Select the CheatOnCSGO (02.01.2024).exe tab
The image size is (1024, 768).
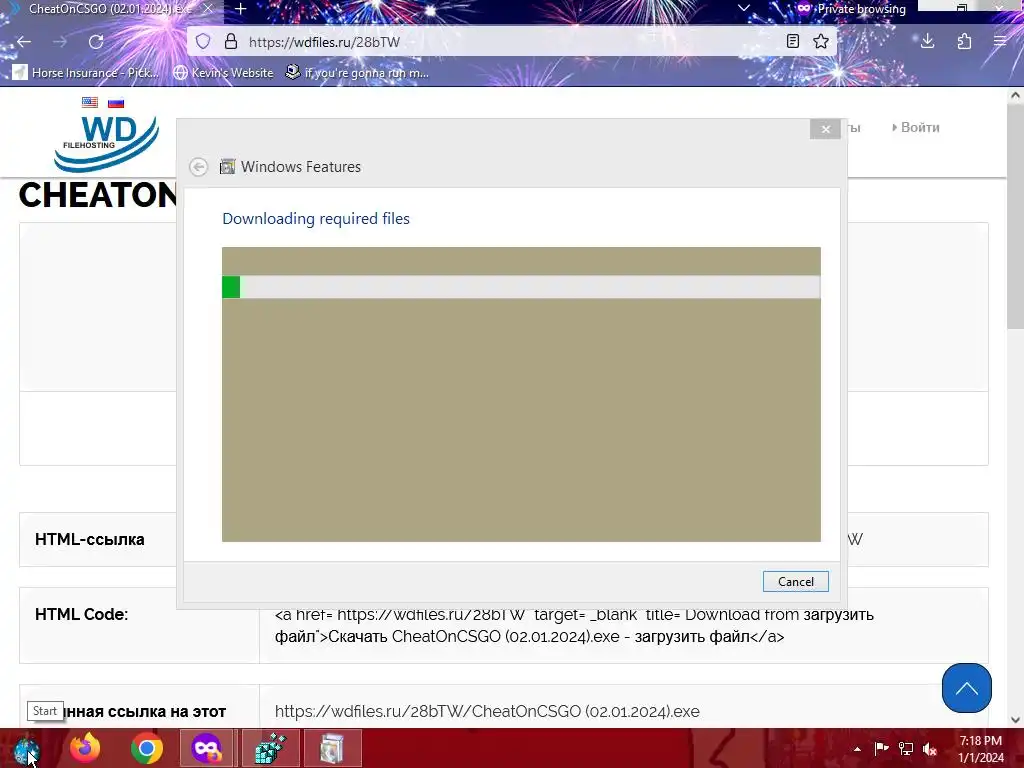click(111, 9)
